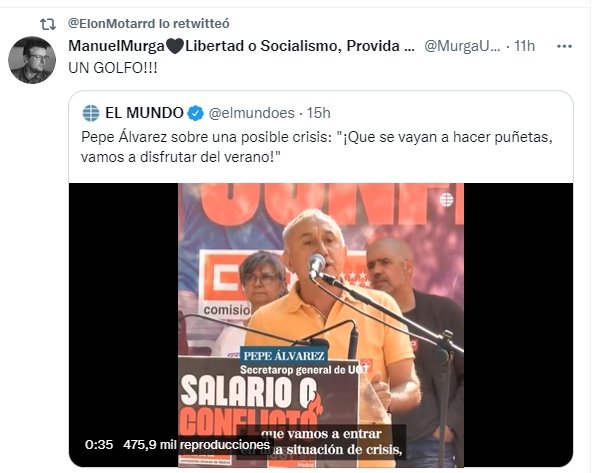The image size is (596, 473).
Task: Click the retweet icon above the tweet
Action: 48,24
